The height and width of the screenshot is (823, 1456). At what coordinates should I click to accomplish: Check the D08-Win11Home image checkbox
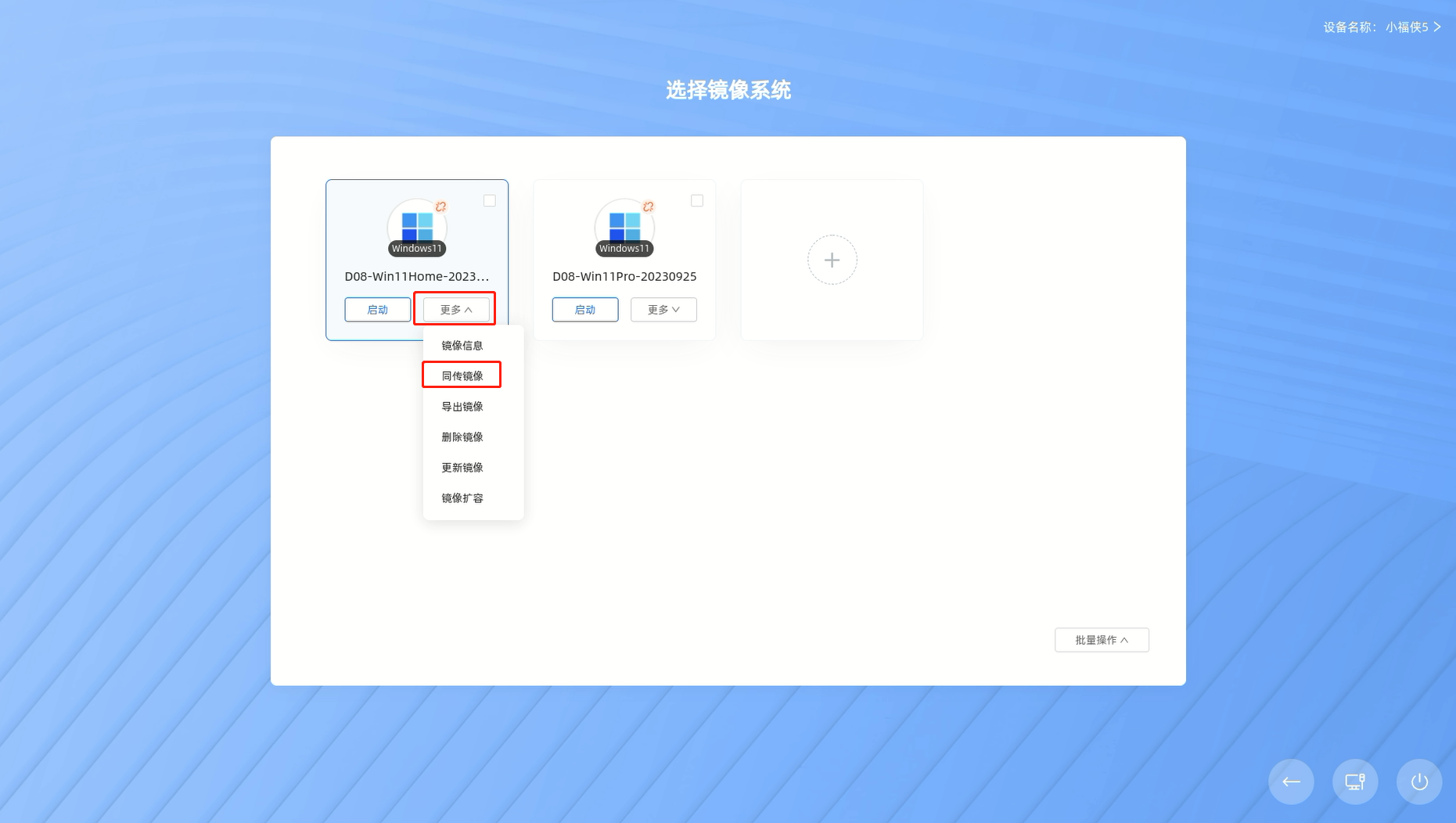[x=489, y=200]
